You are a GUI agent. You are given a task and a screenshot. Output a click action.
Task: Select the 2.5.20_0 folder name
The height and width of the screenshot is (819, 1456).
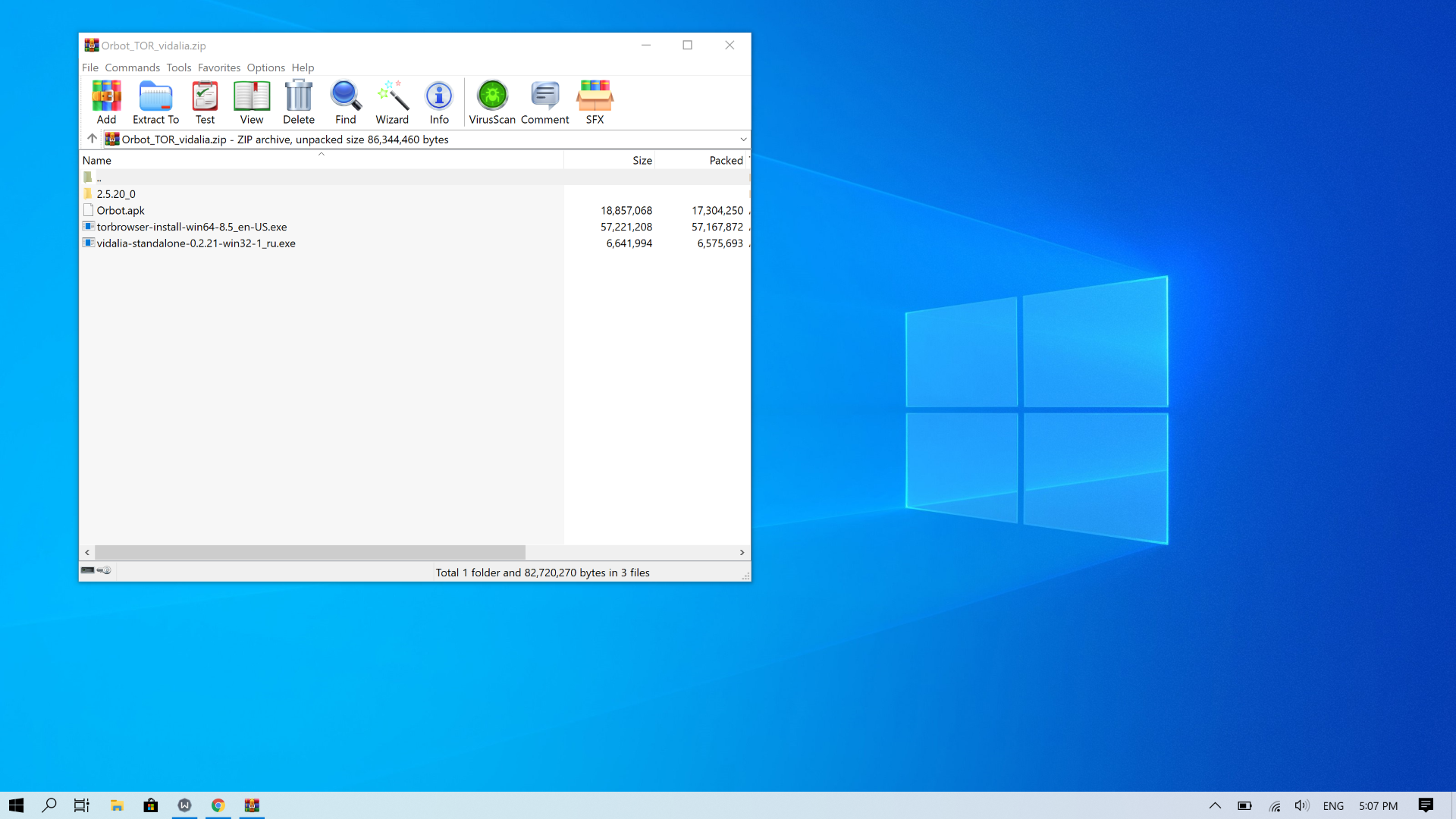pos(116,194)
